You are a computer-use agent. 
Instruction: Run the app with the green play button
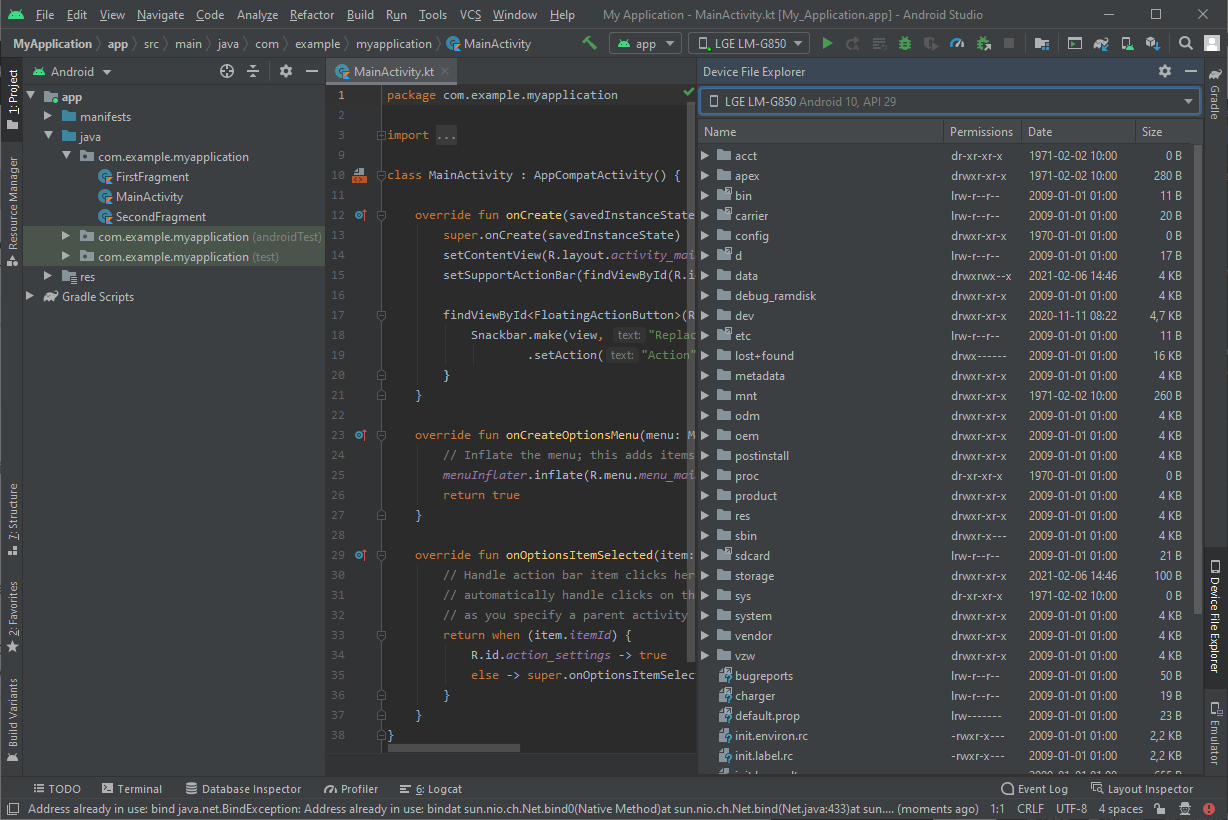(x=827, y=44)
